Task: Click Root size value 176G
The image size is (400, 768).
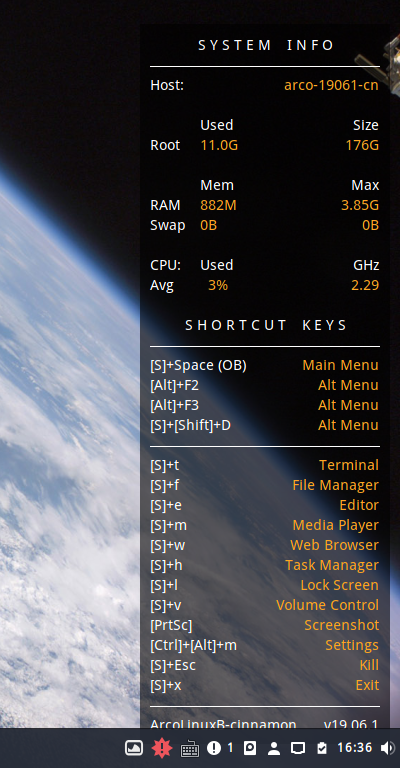Action: (362, 145)
